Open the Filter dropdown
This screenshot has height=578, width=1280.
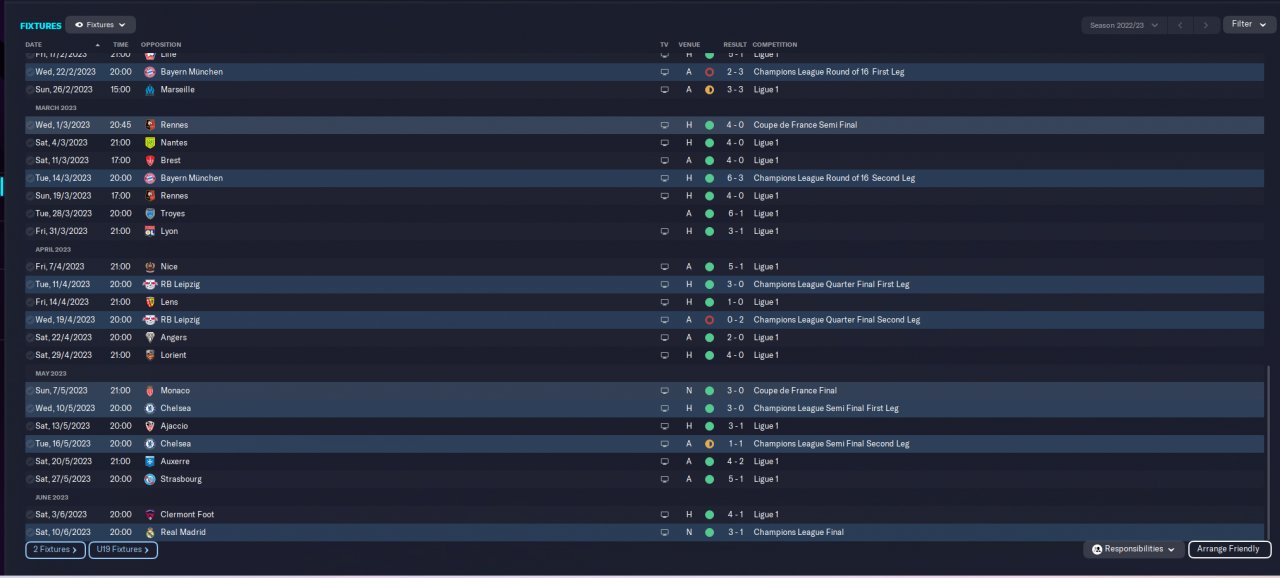[1249, 24]
